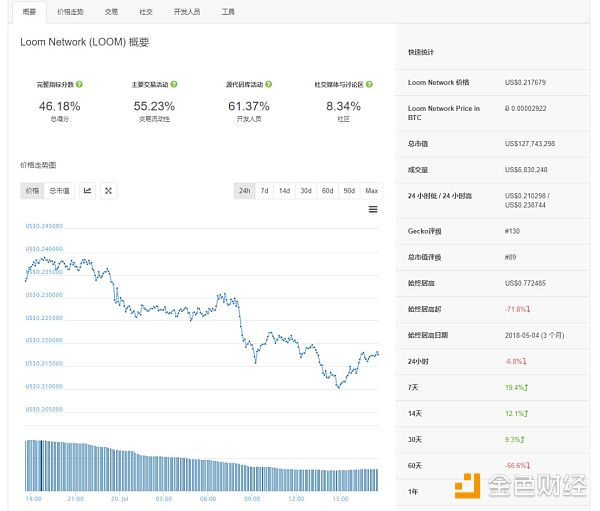Switch to the 价格走势 tab
The image size is (600, 511).
click(70, 12)
